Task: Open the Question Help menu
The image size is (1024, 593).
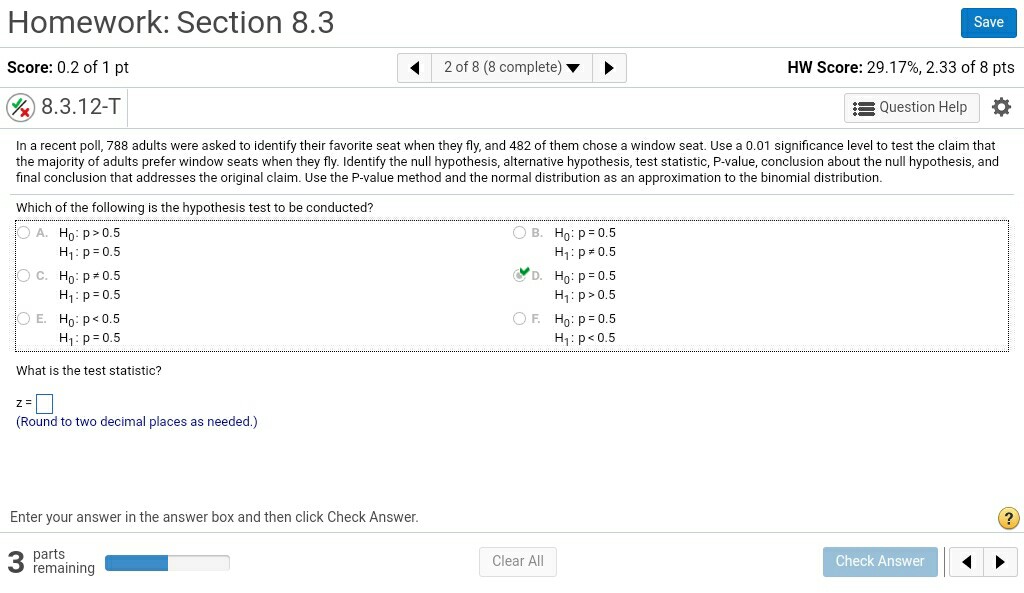Action: click(911, 108)
